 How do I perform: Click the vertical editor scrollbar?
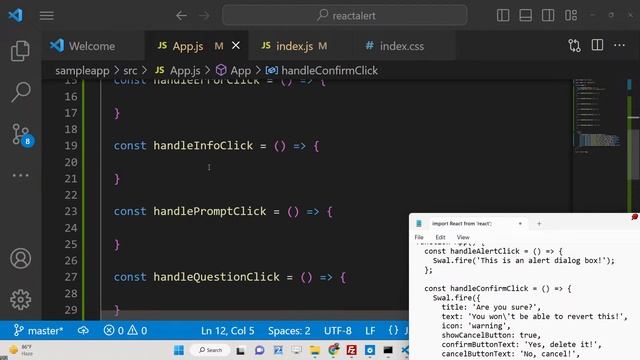[x=633, y=154]
